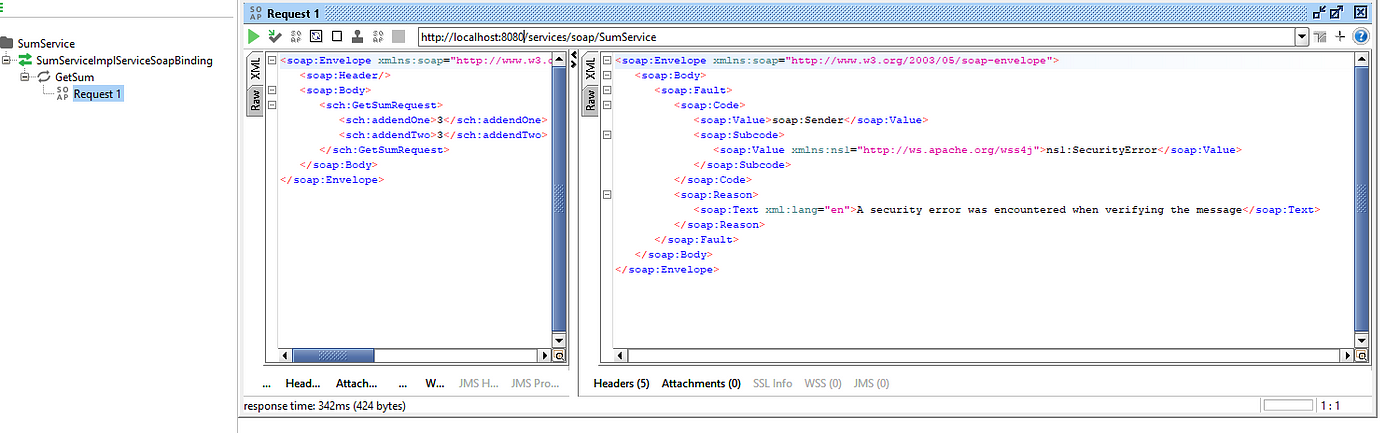Click SumServiceImplServiceSoapBinding interface green icon
Image resolution: width=1400 pixels, height=433 pixels.
24,60
